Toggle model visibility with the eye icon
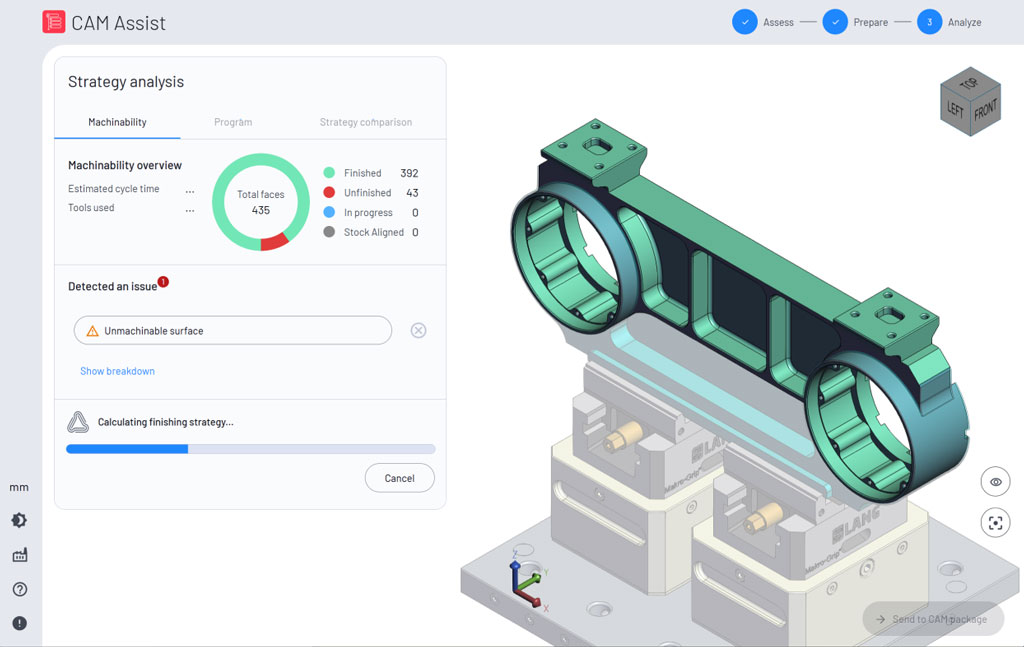 [995, 481]
